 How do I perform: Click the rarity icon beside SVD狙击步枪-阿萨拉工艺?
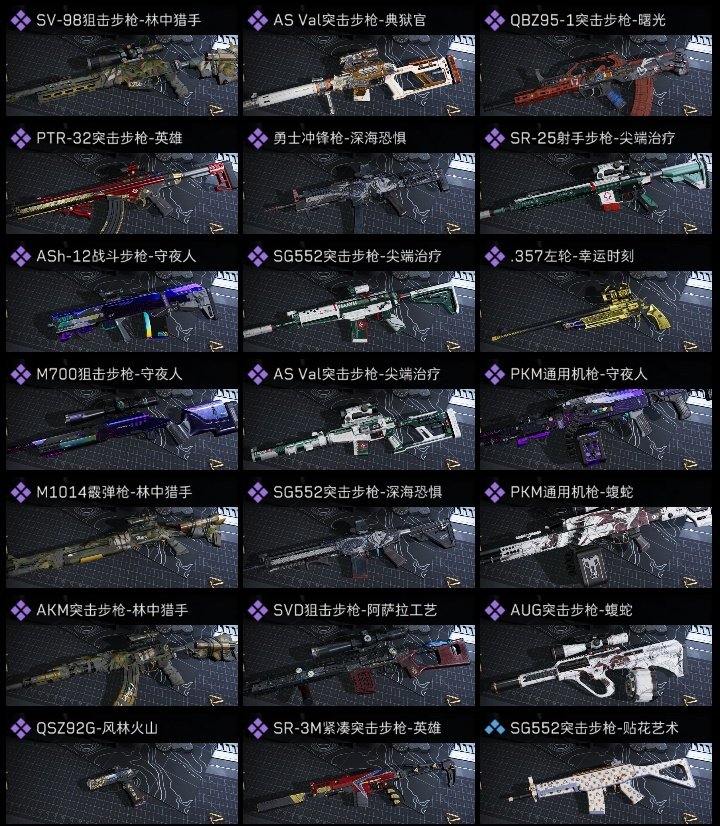click(x=258, y=611)
